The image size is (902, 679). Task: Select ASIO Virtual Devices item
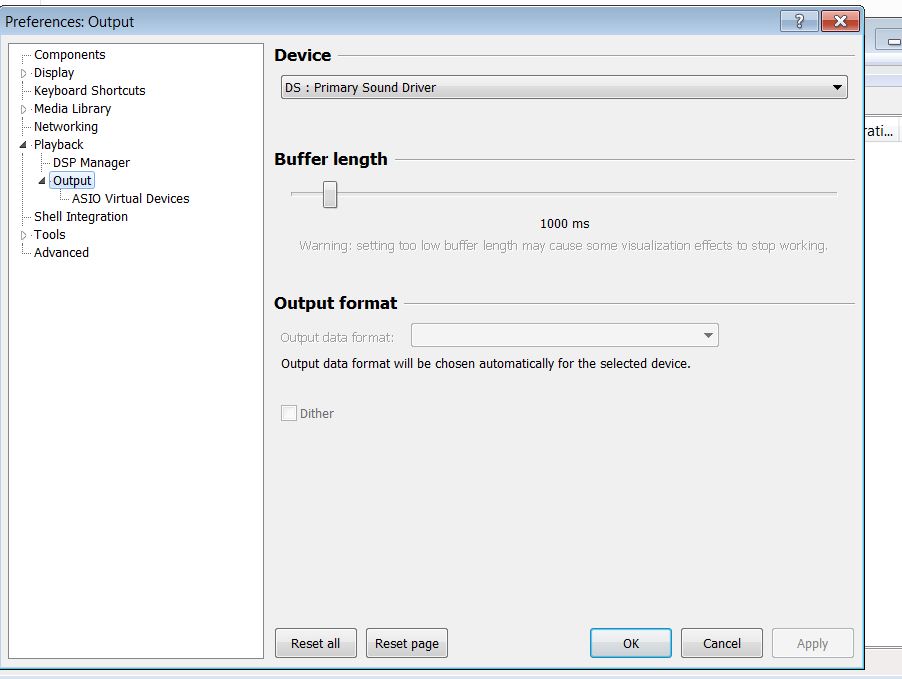point(130,199)
